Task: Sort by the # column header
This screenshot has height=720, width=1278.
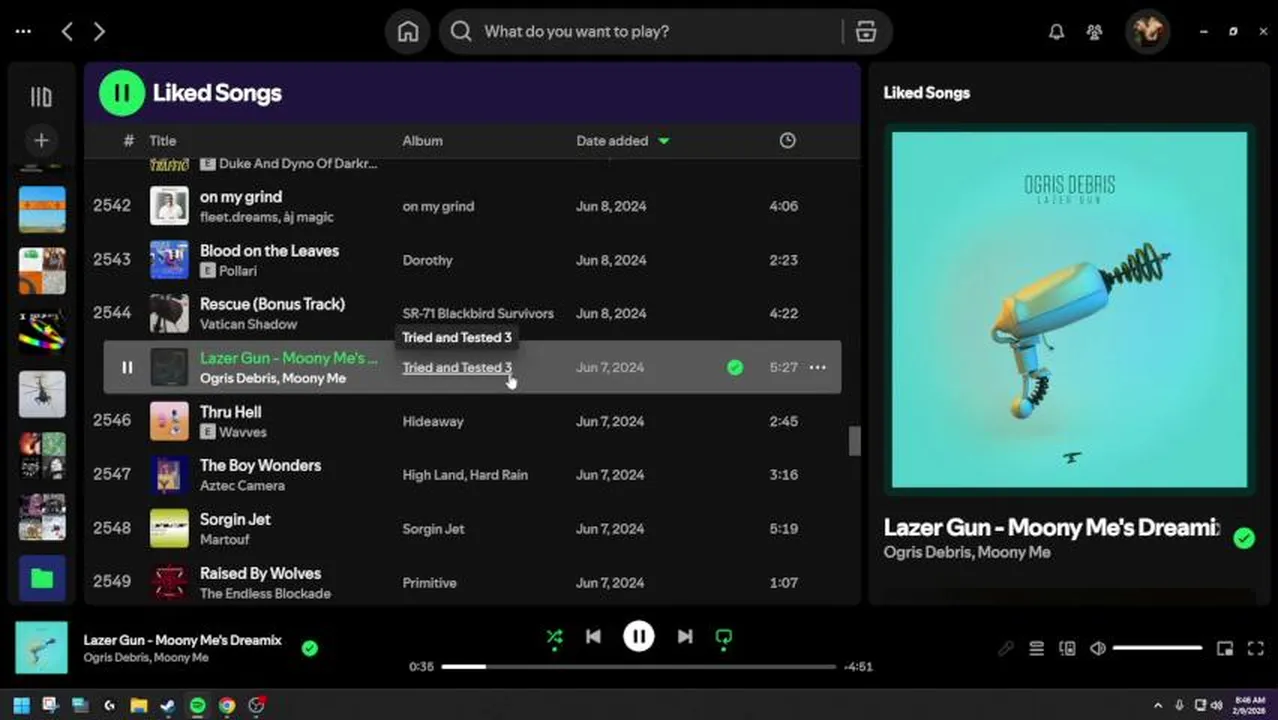Action: [128, 141]
